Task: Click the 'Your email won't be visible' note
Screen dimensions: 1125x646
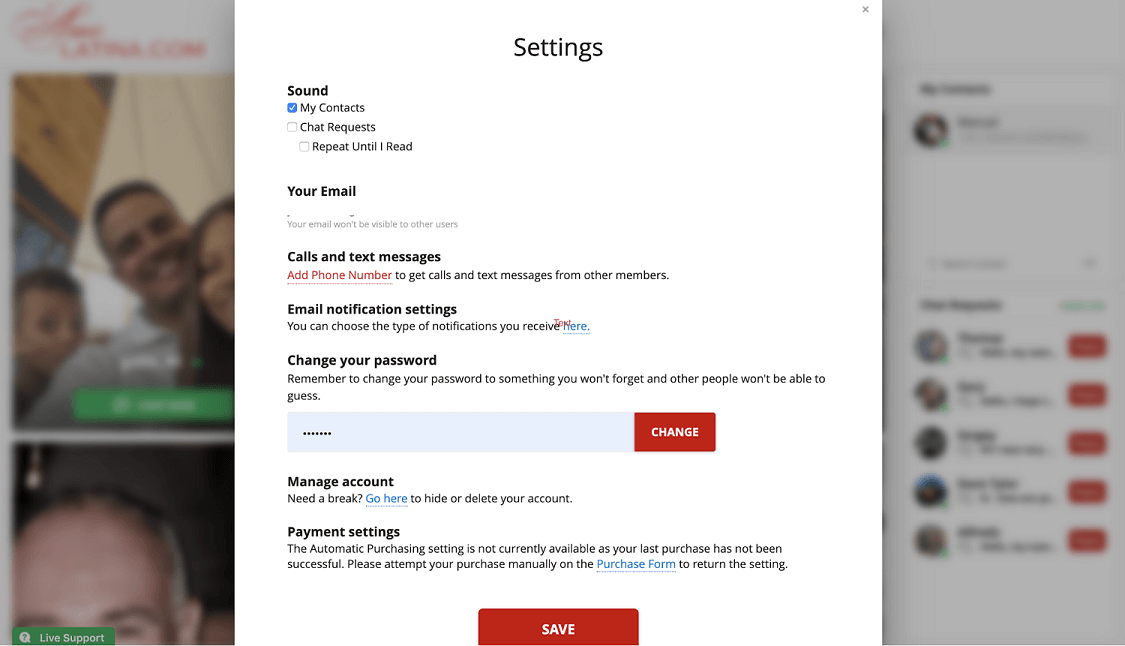Action: (372, 224)
